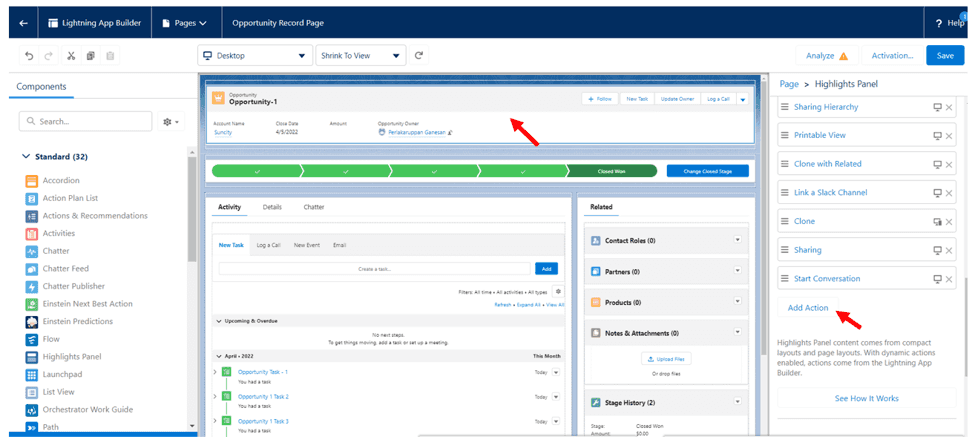Click the drag handle of Sharing action

(x=785, y=250)
